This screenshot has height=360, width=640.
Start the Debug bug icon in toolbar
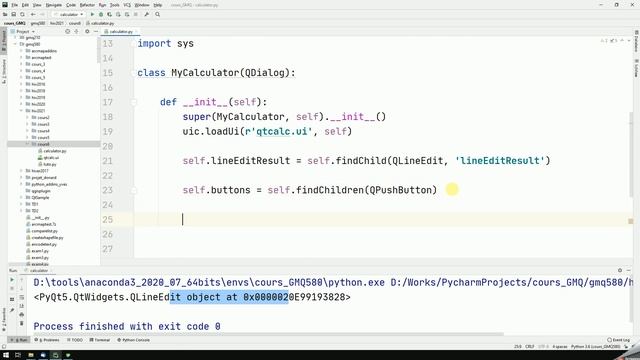101,14
